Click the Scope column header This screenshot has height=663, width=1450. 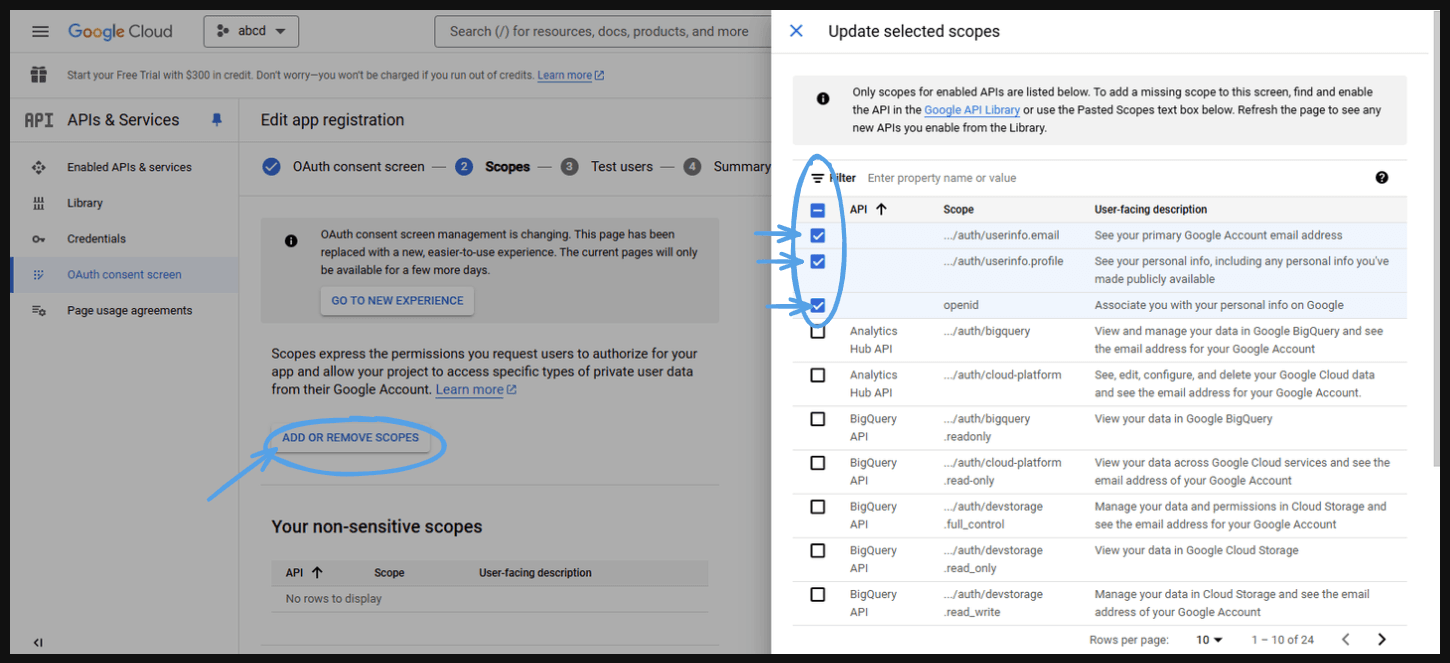(958, 210)
